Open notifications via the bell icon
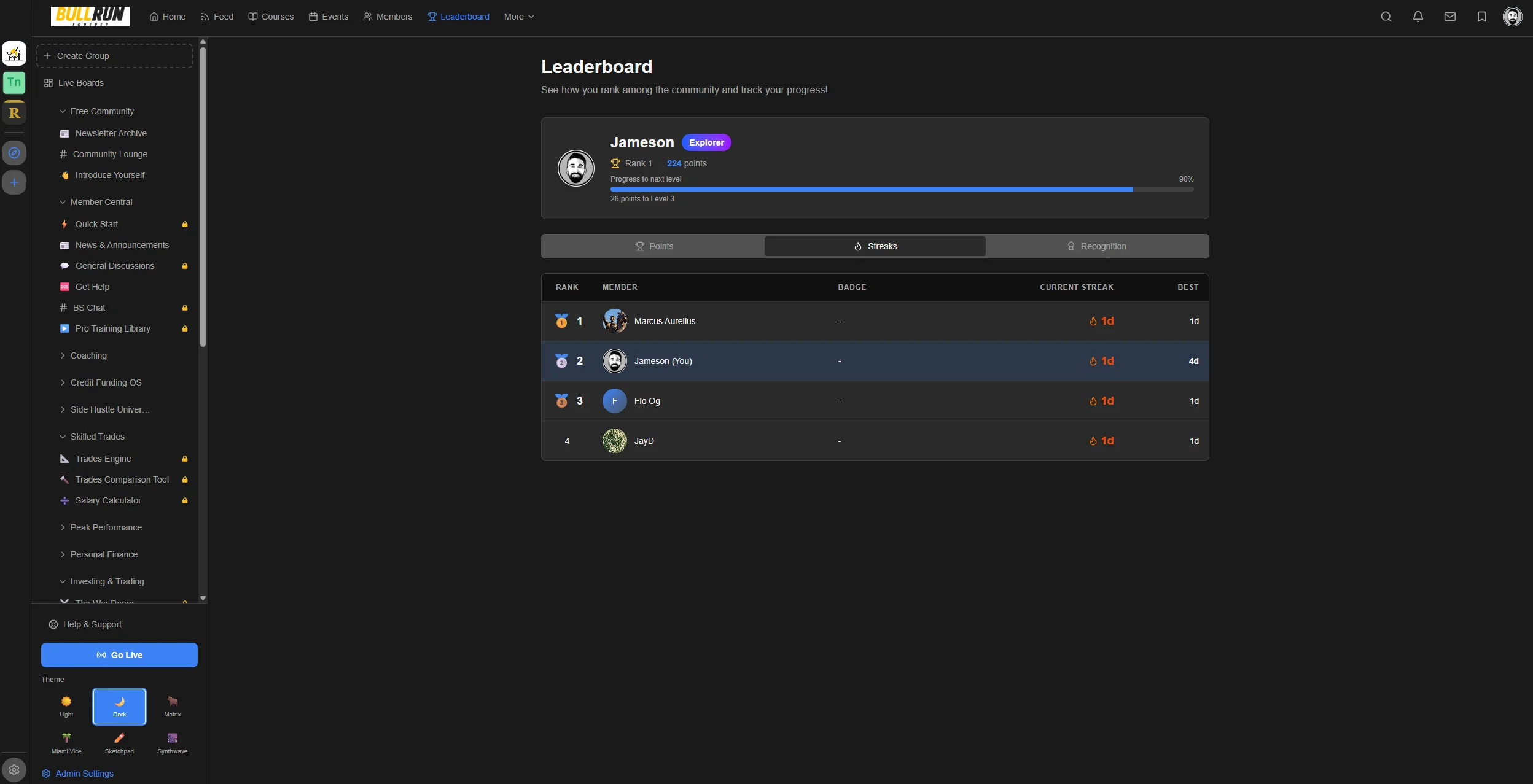The image size is (1533, 784). (1418, 17)
